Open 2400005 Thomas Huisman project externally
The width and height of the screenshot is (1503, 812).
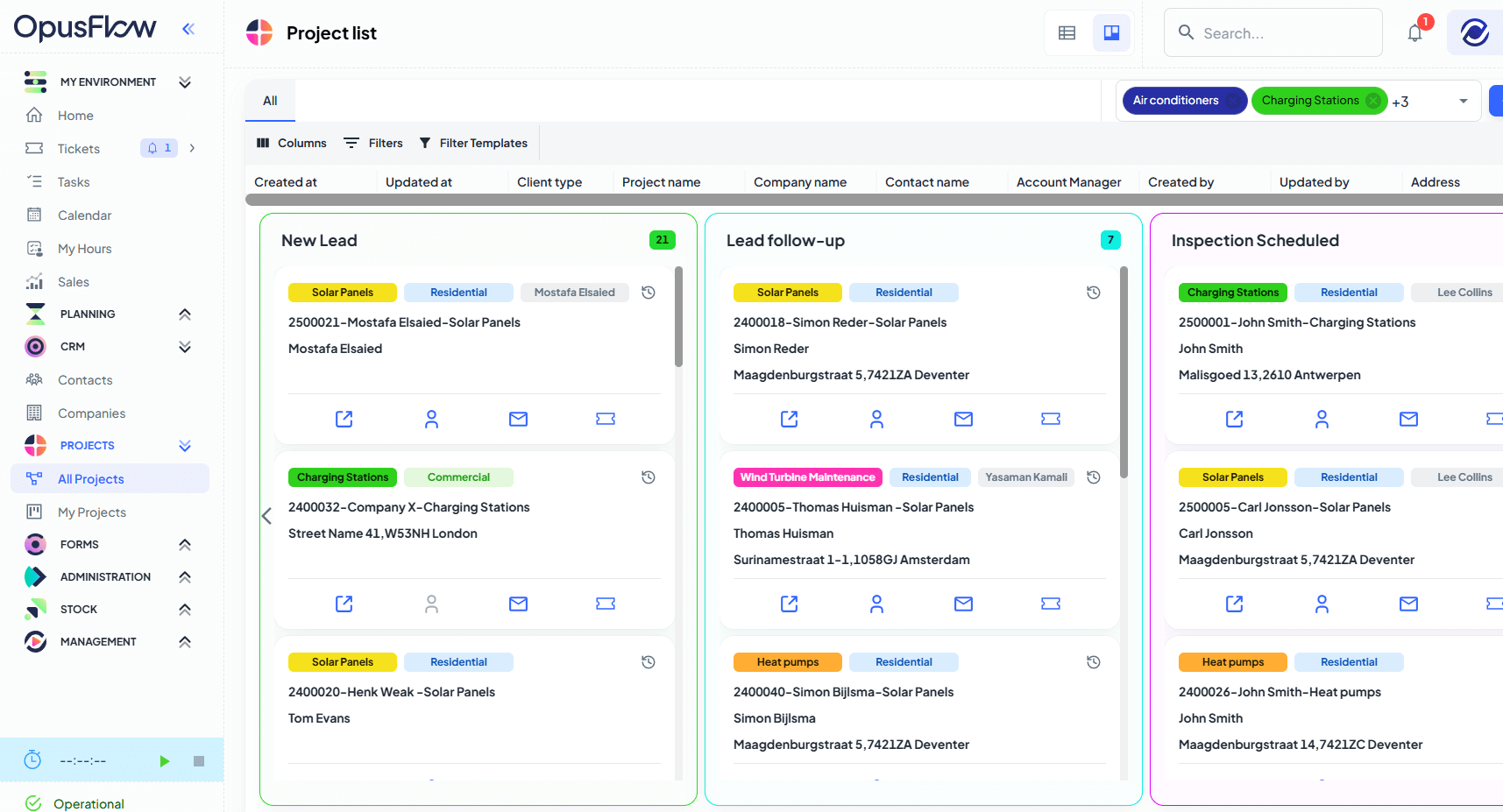pyautogui.click(x=790, y=604)
